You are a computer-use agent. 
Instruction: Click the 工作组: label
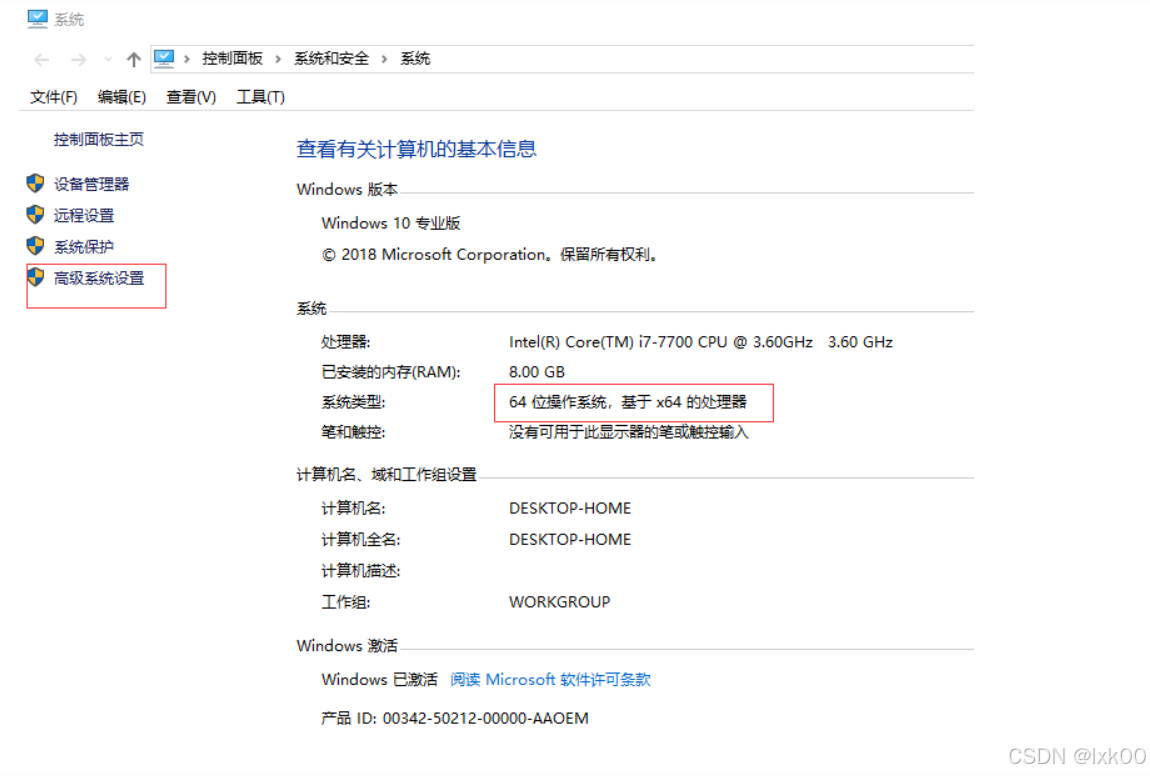click(x=346, y=603)
